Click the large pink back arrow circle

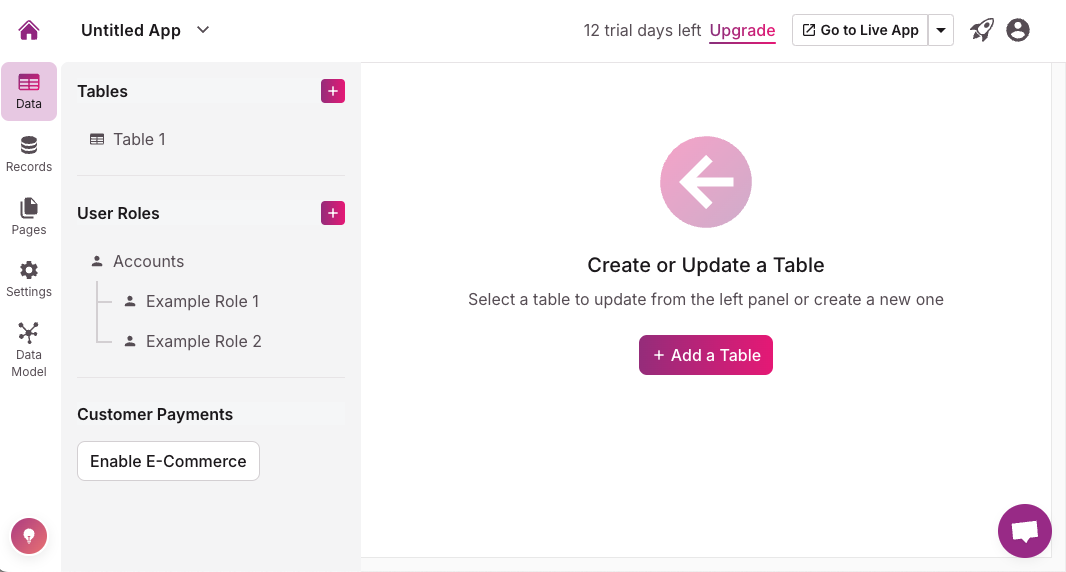pyautogui.click(x=706, y=182)
